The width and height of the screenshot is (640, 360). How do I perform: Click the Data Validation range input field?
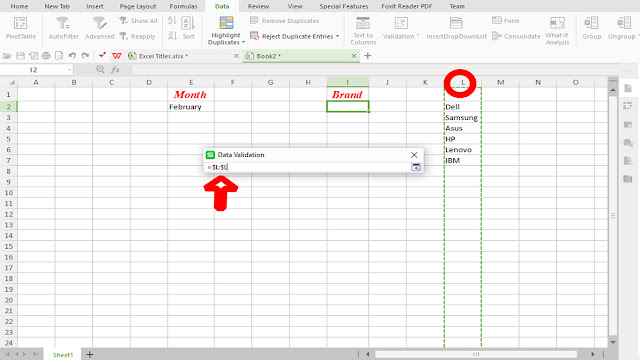pos(308,167)
